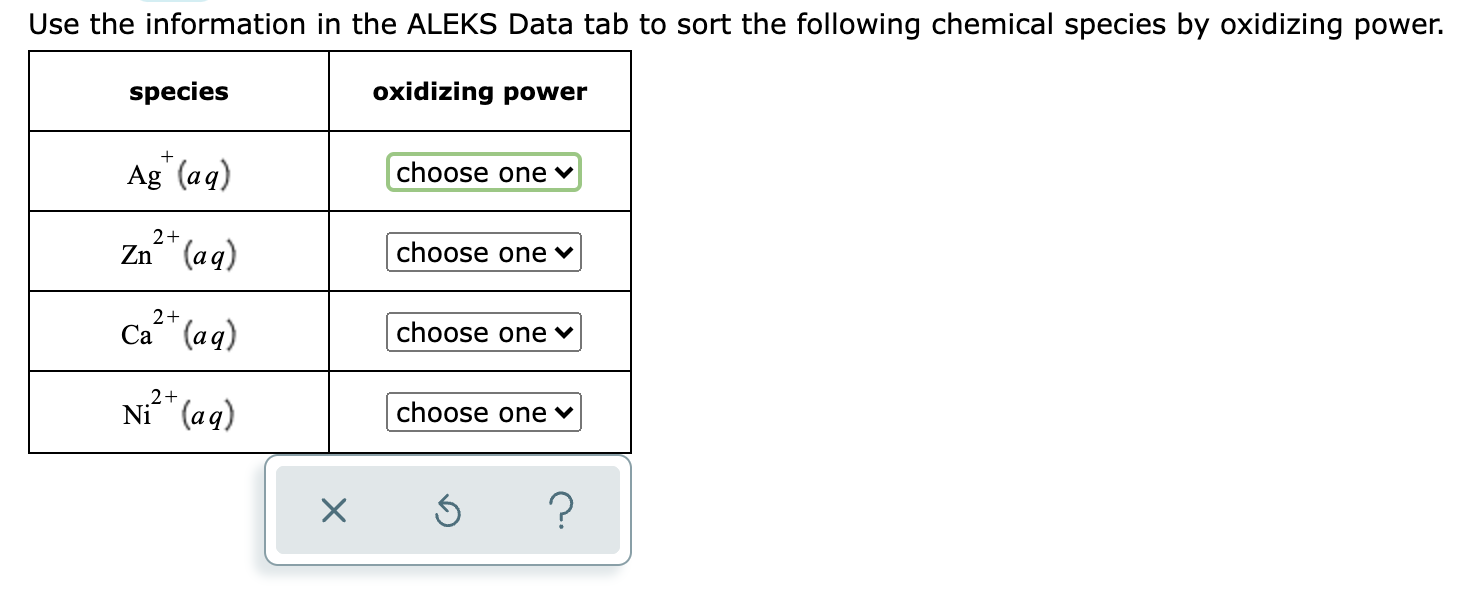1482x604 pixels.
Task: Click the oxidizing power column header
Action: [x=480, y=91]
